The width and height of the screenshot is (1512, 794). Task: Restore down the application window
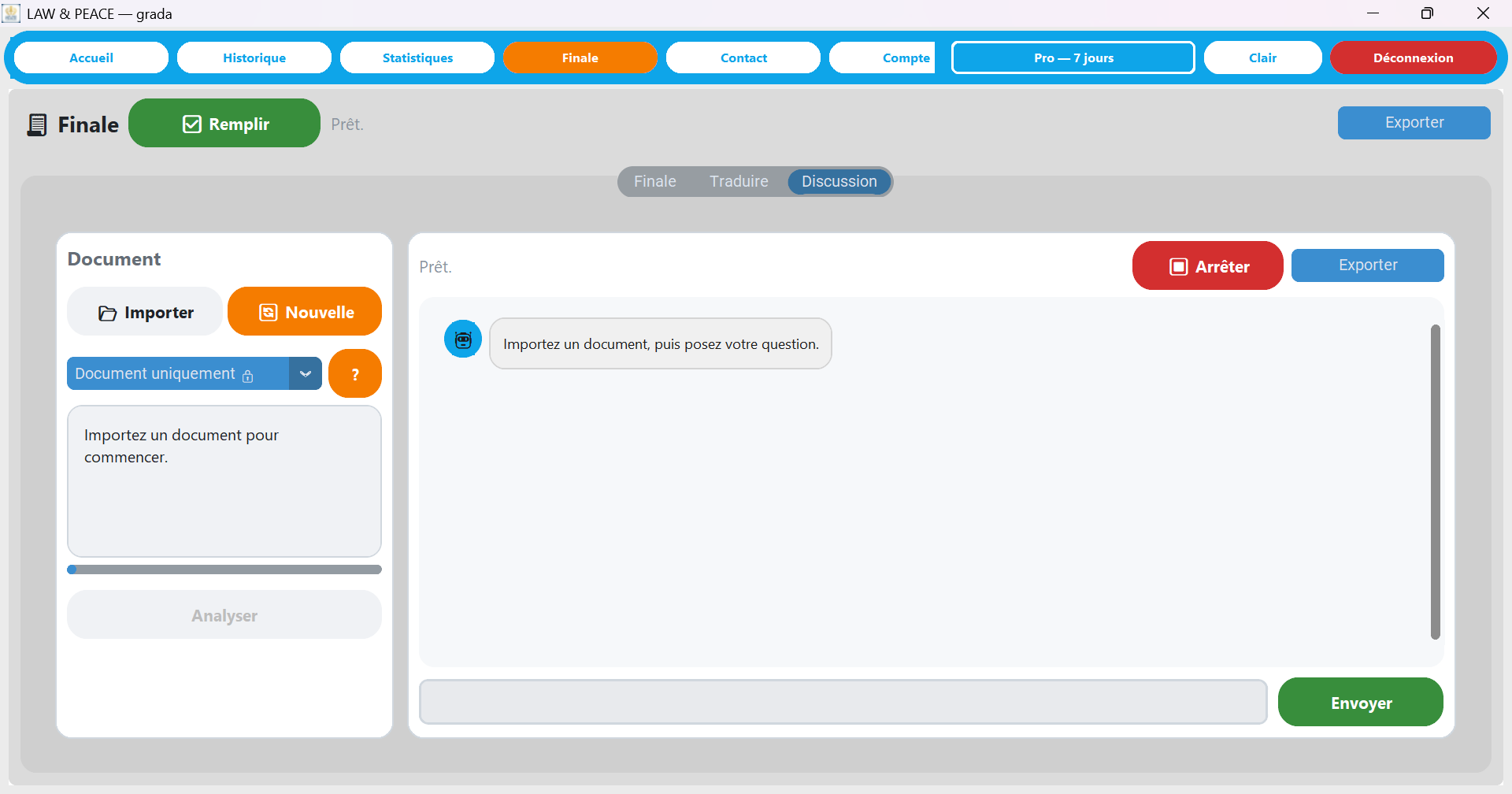click(x=1427, y=13)
